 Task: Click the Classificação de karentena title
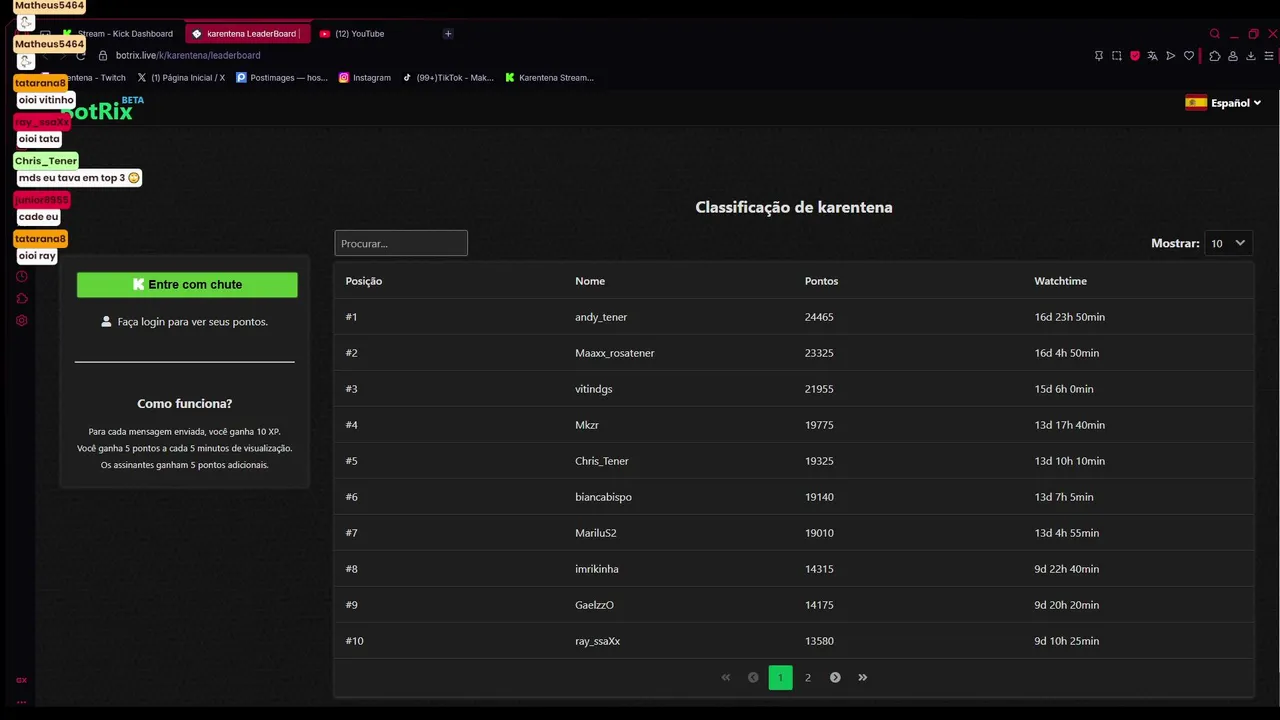click(x=794, y=208)
